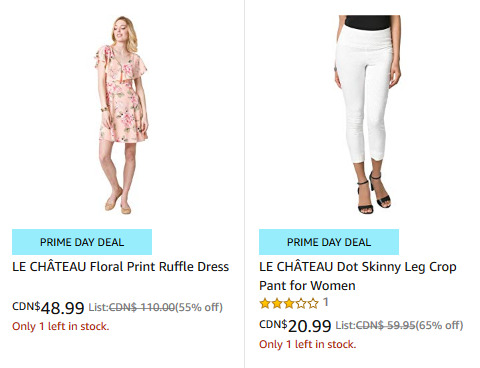Click the third gold star in rating
The width and height of the screenshot is (480, 368).
click(289, 303)
